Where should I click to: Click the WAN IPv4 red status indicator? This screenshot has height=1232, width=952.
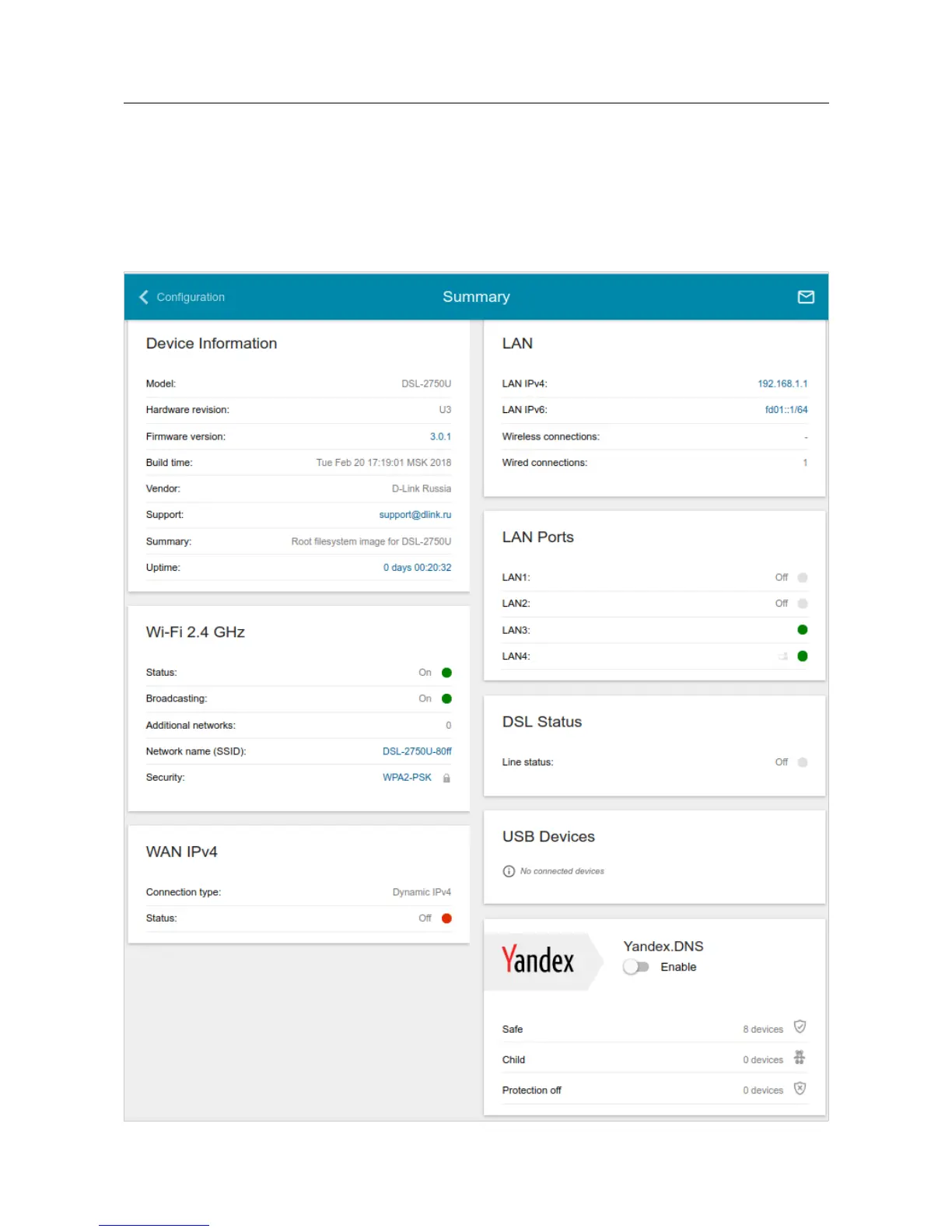click(x=446, y=919)
